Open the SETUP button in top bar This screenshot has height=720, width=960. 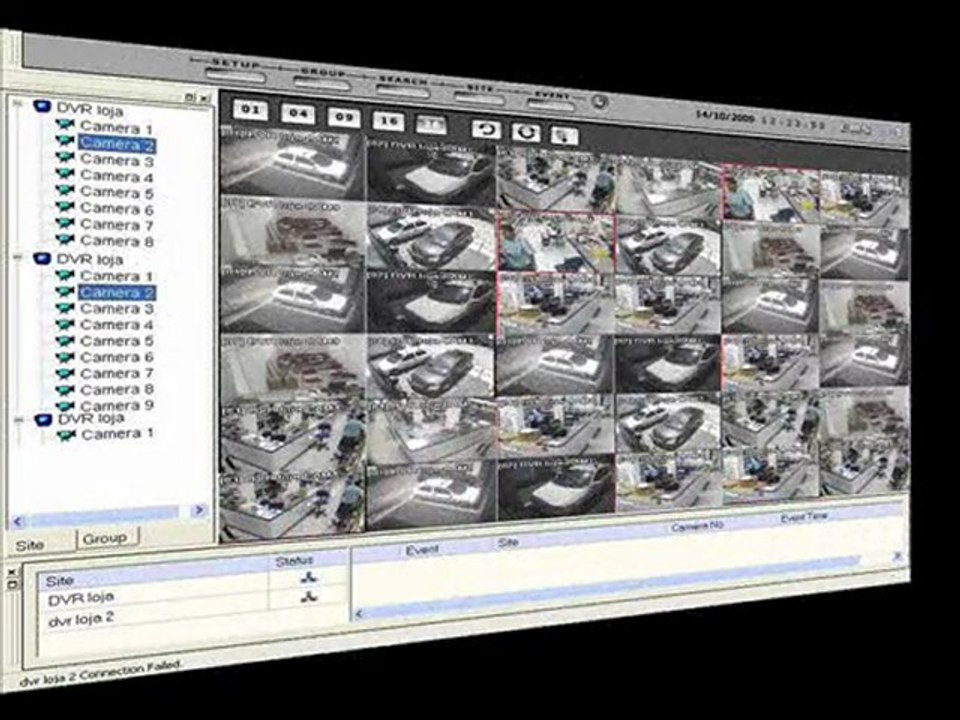(236, 74)
